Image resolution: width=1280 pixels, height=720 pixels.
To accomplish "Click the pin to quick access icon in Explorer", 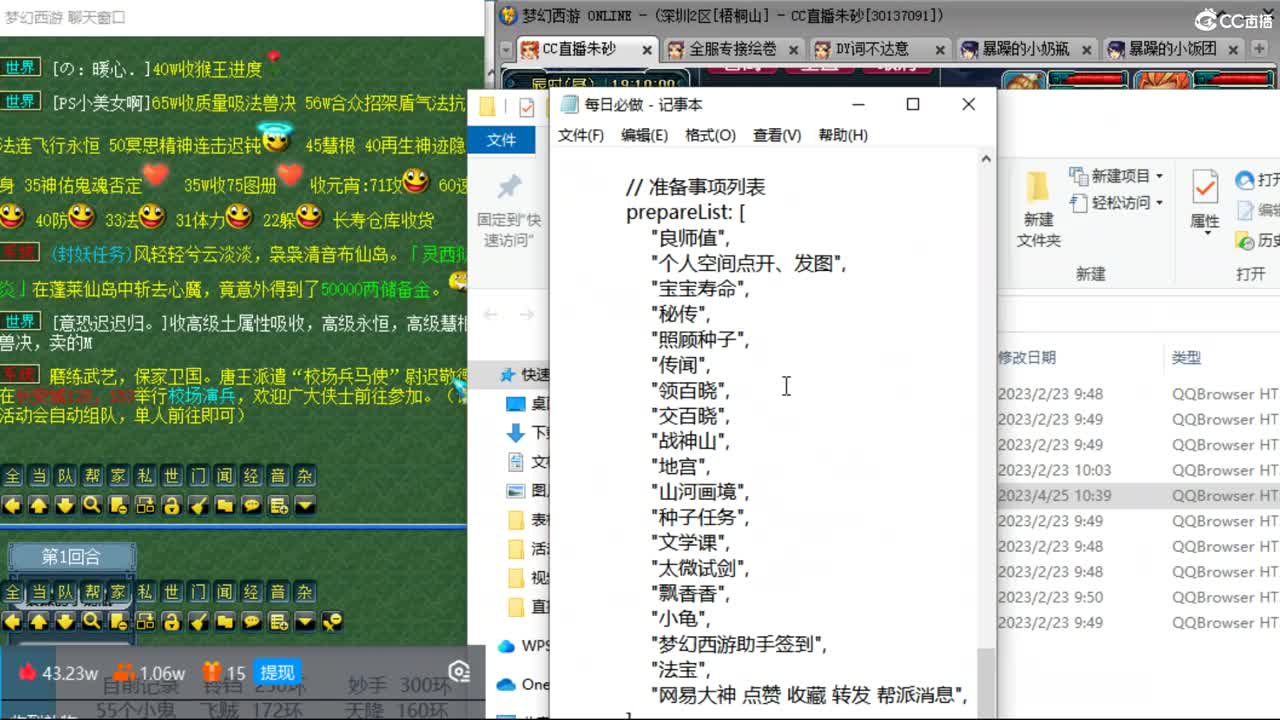I will click(510, 186).
